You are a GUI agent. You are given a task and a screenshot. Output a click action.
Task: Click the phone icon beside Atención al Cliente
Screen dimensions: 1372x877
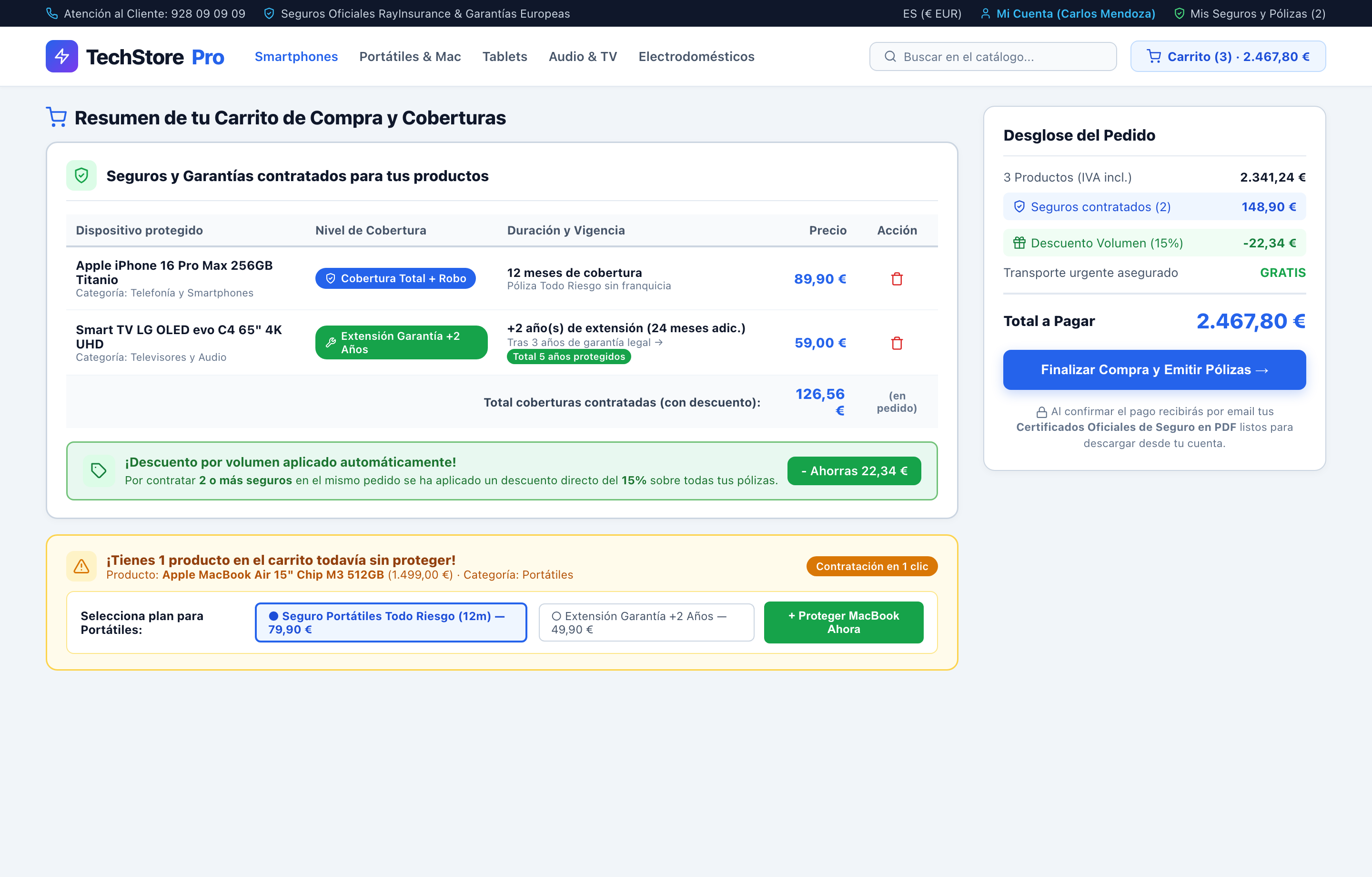click(x=52, y=13)
